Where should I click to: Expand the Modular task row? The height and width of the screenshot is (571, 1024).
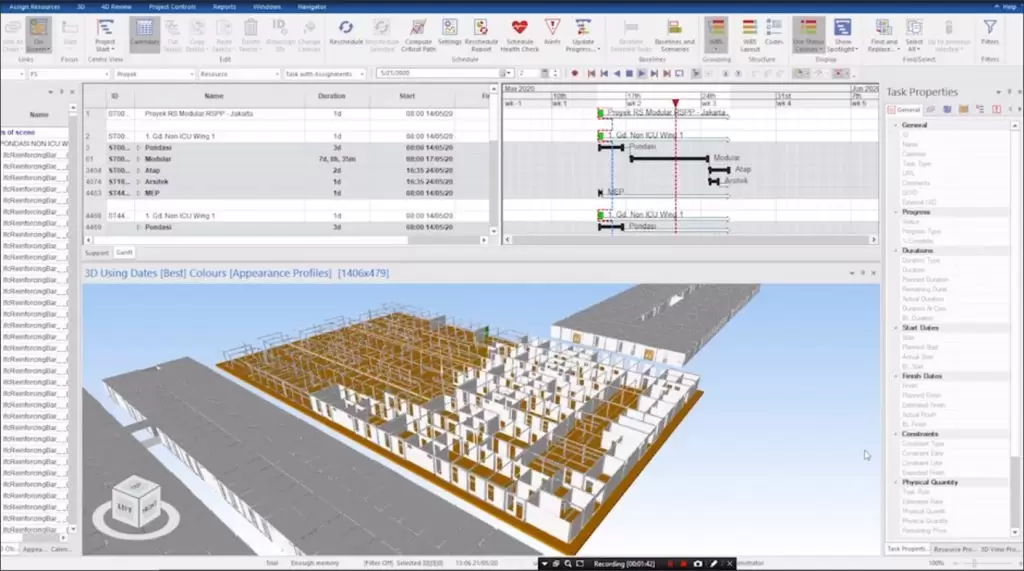[x=138, y=159]
